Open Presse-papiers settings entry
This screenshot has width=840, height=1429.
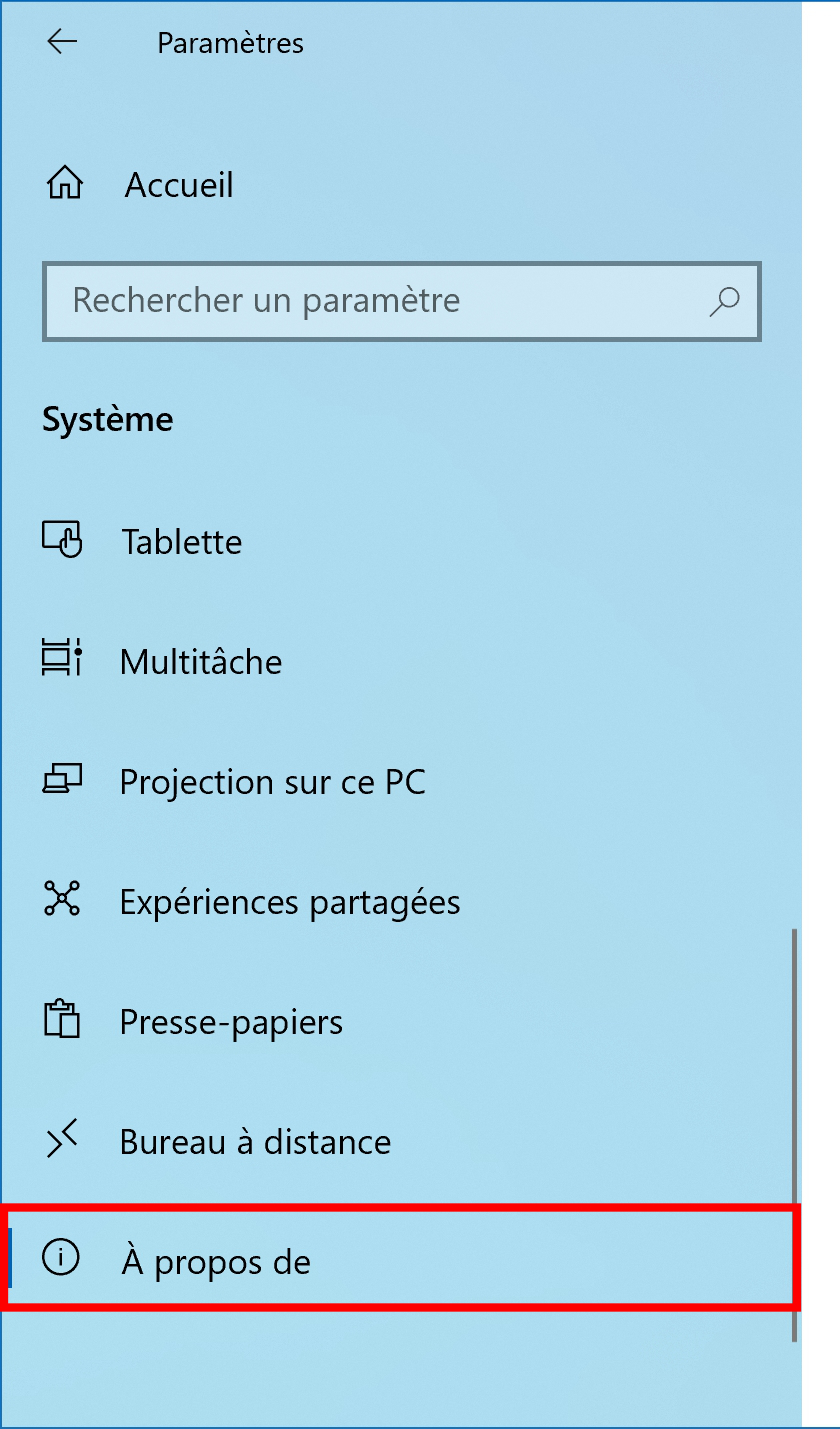[231, 1022]
